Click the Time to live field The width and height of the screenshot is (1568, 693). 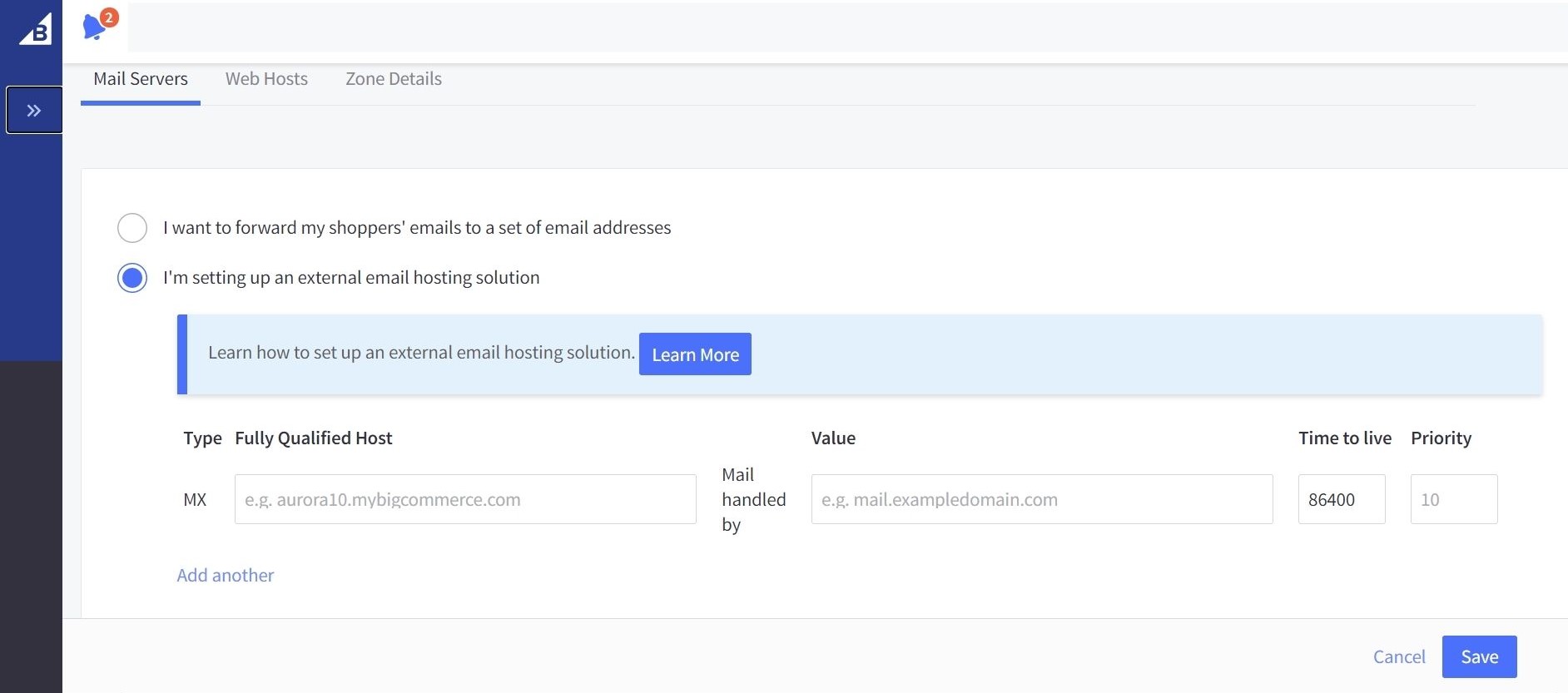(x=1341, y=499)
